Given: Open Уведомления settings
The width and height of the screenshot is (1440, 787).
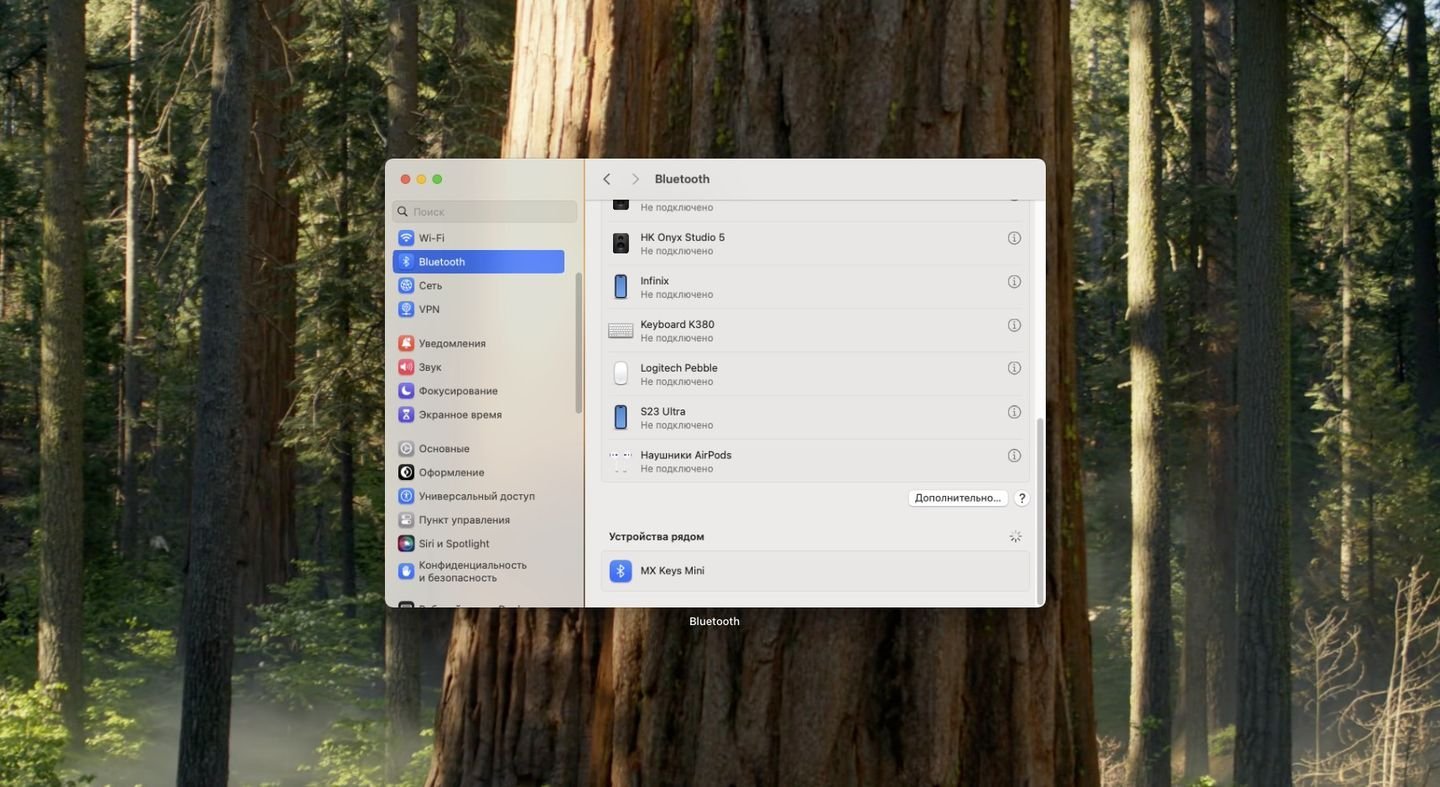Looking at the screenshot, I should pyautogui.click(x=478, y=343).
